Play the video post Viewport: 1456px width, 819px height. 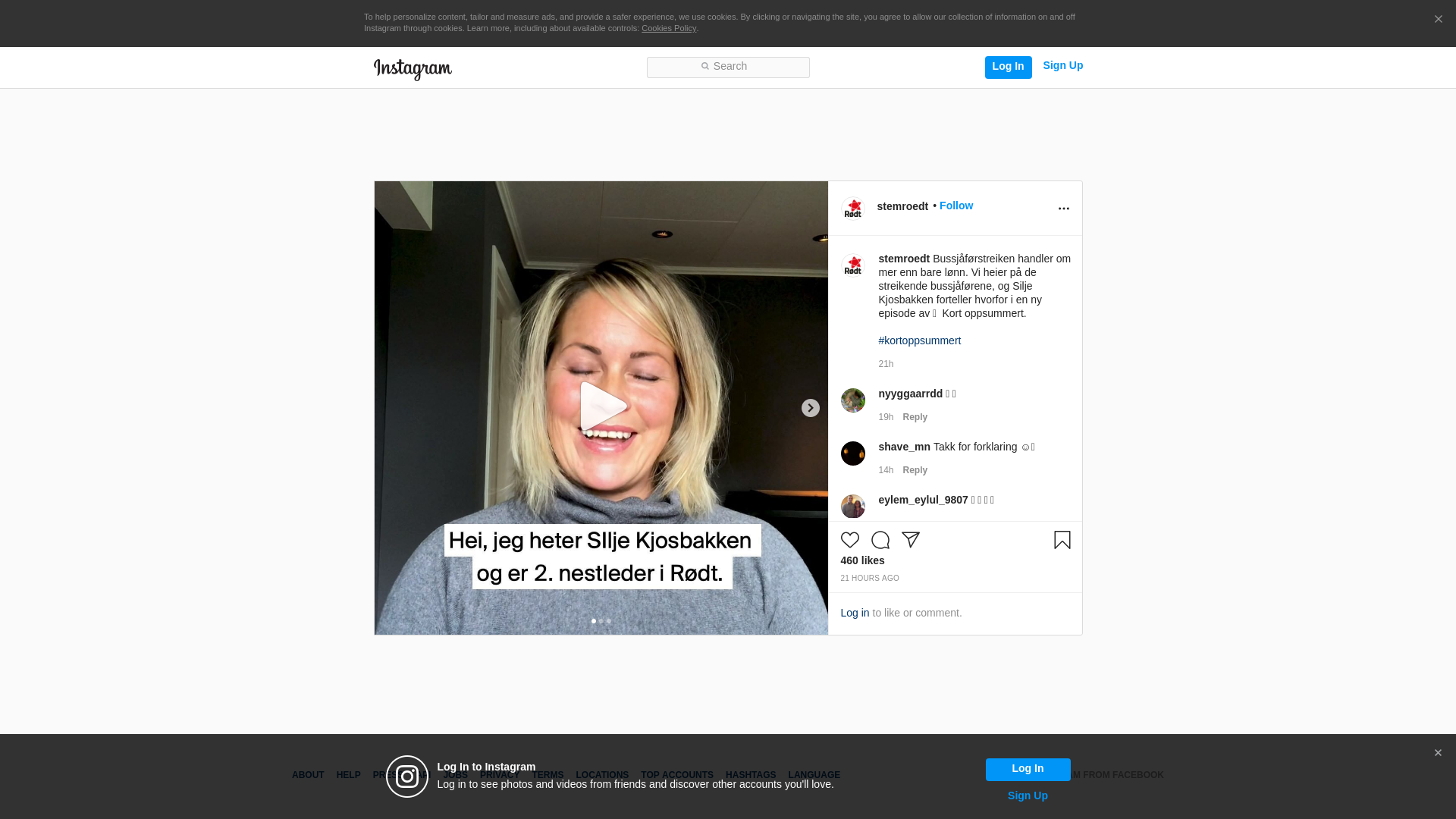[601, 407]
